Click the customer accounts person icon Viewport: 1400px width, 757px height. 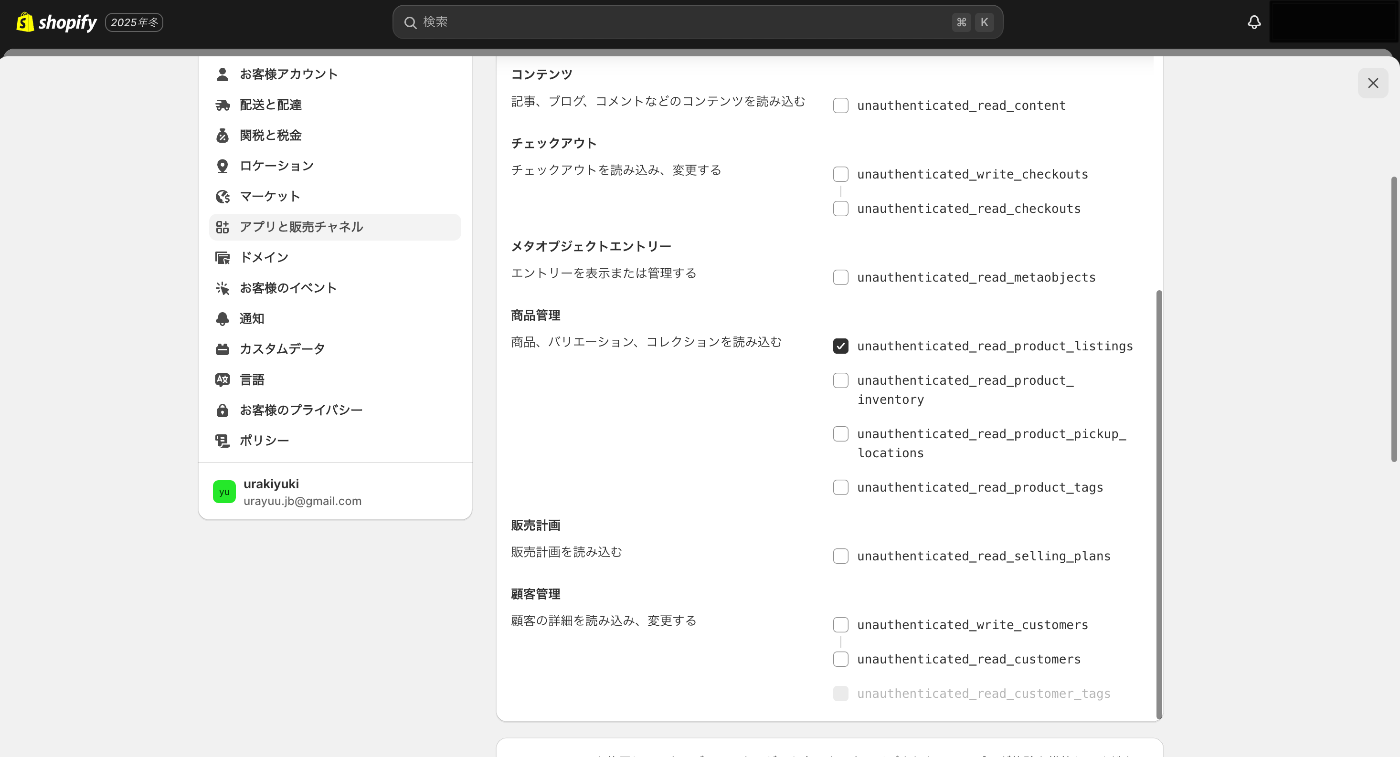(x=222, y=74)
